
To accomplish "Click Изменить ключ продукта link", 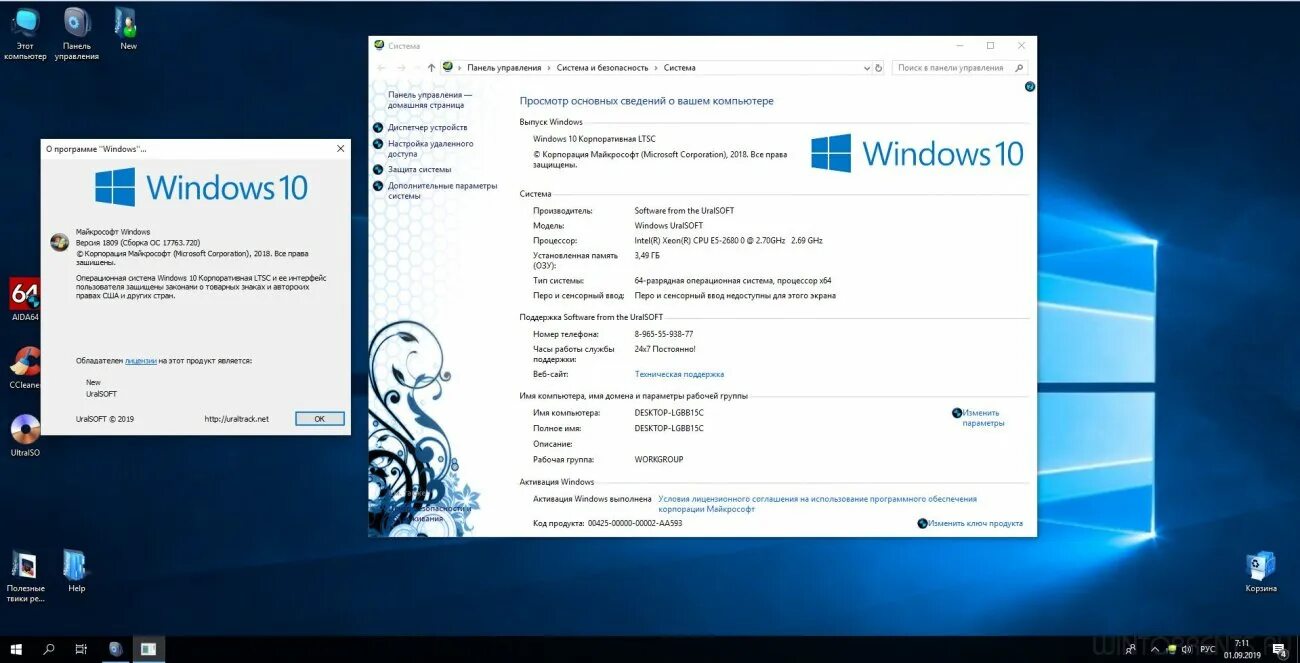I will tap(975, 523).
